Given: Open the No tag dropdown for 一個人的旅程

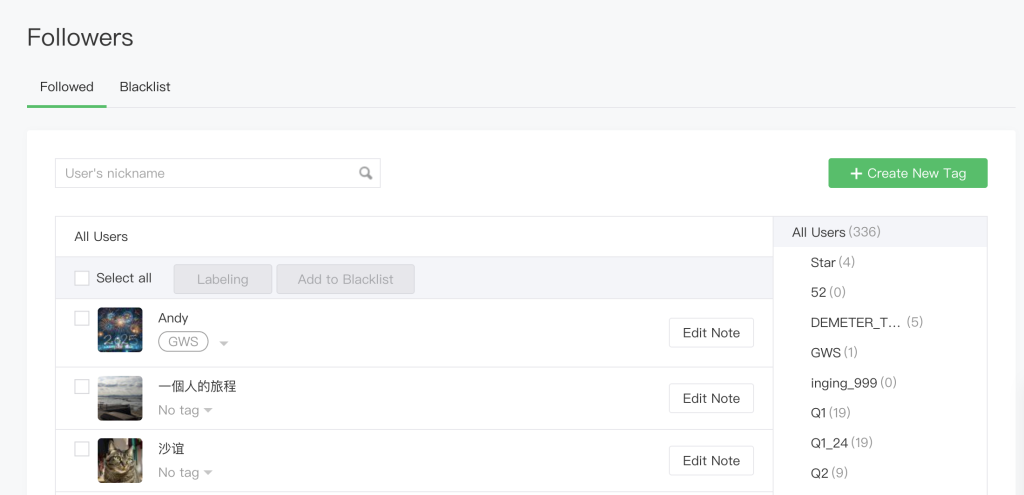Looking at the screenshot, I should pyautogui.click(x=208, y=410).
